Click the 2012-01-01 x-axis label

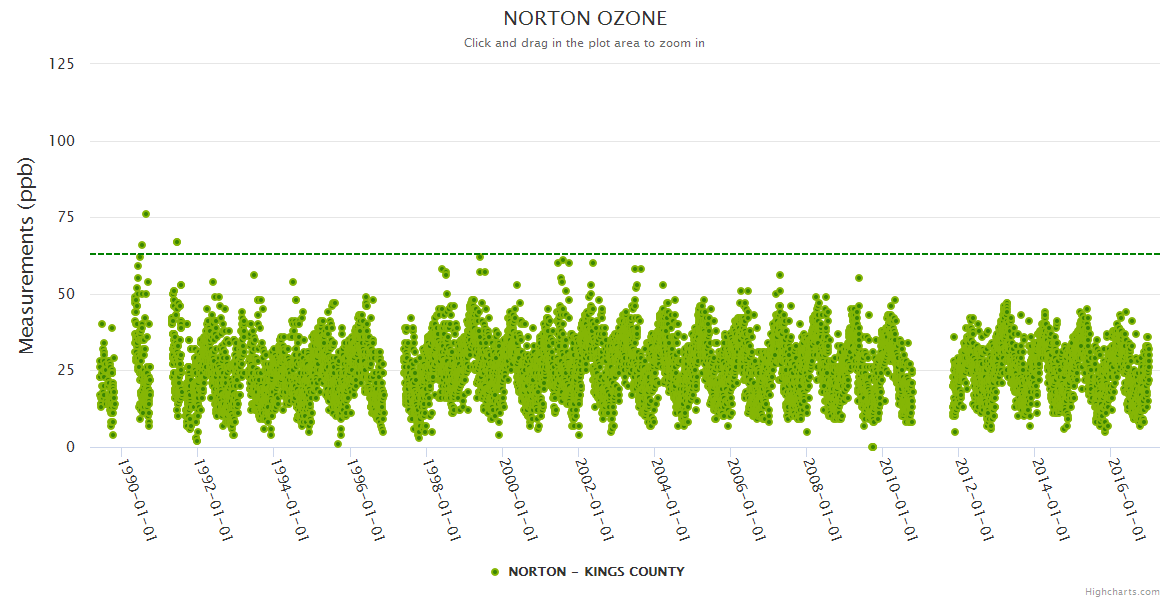[977, 499]
